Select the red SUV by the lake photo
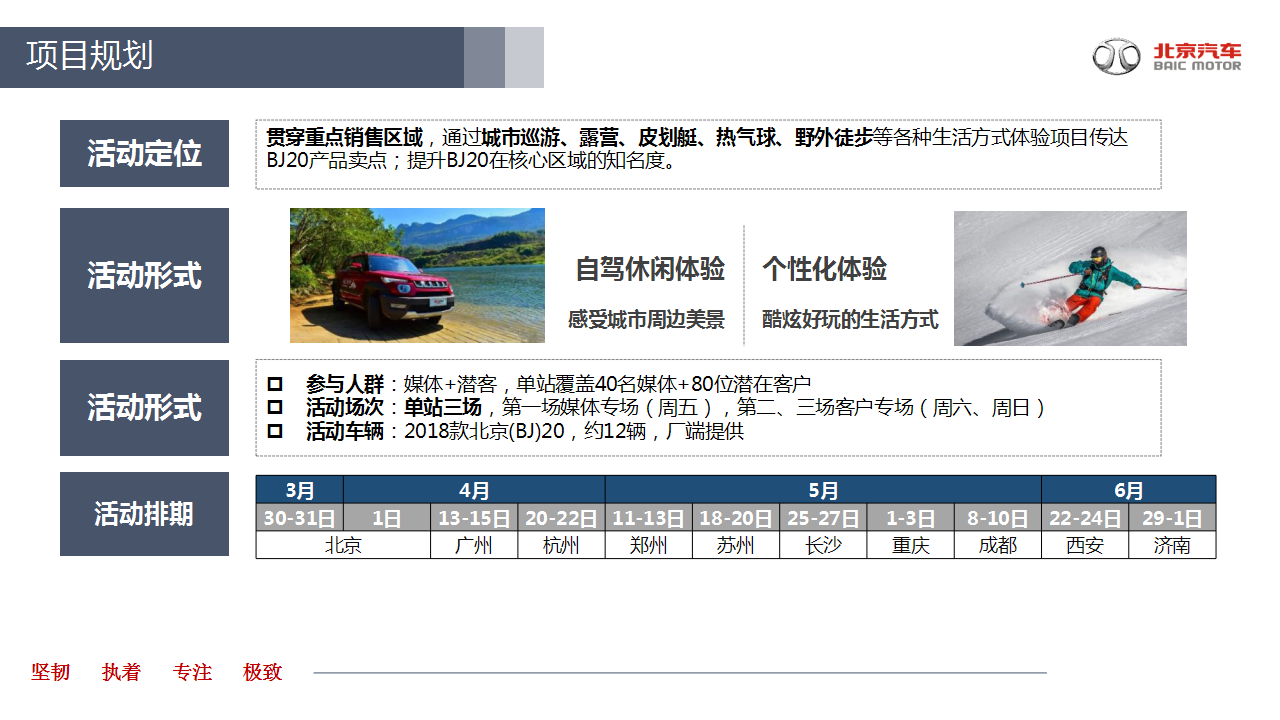 pos(417,276)
